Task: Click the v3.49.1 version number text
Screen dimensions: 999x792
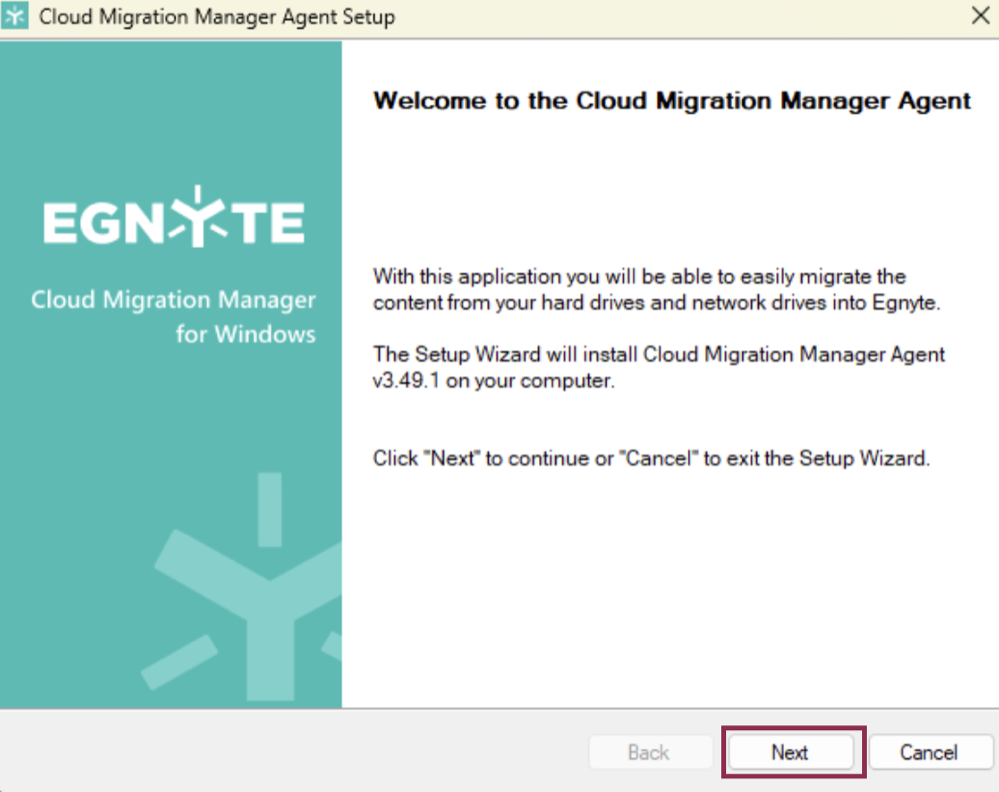Action: click(x=410, y=381)
